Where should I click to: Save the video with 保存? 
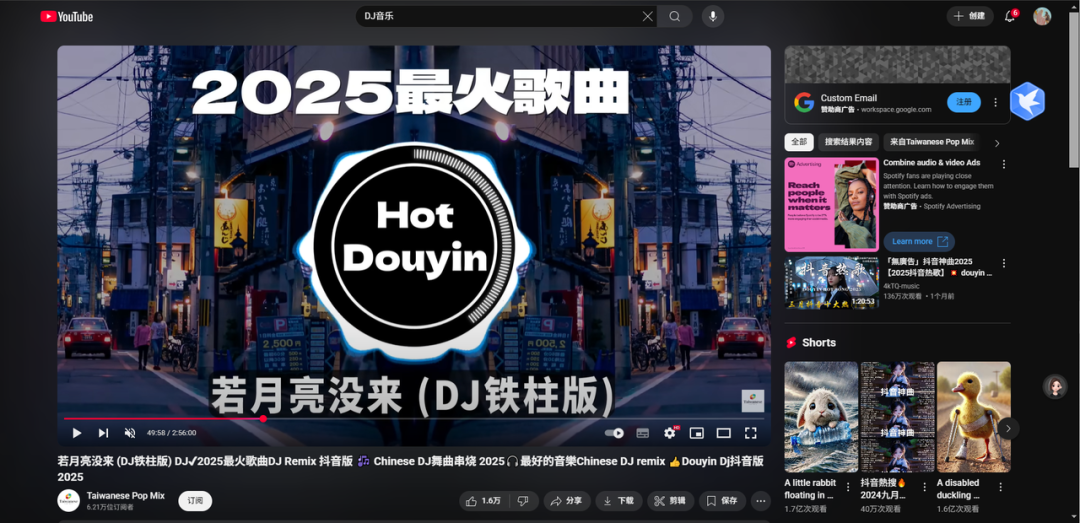723,501
